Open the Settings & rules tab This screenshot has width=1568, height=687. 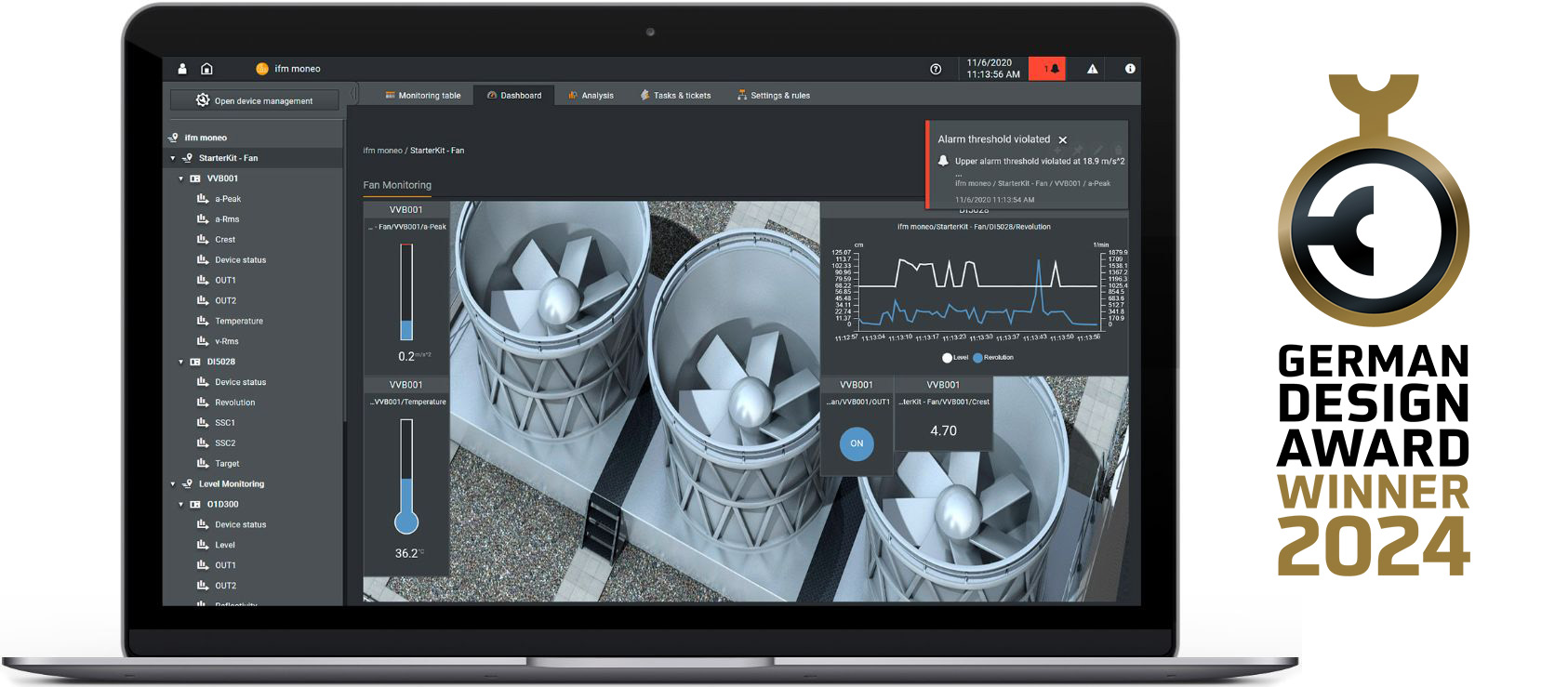774,95
